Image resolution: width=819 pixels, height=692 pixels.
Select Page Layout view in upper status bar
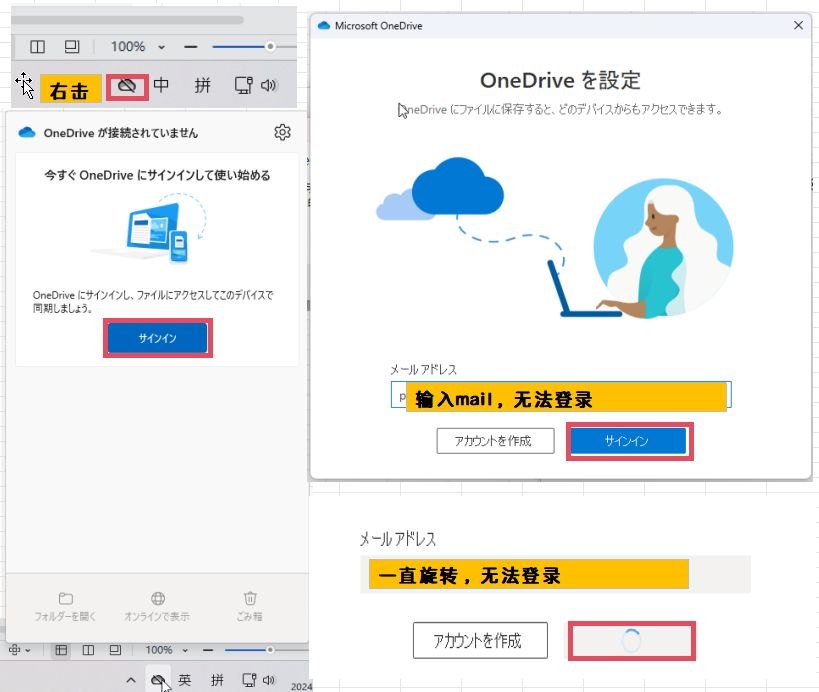(x=38, y=46)
